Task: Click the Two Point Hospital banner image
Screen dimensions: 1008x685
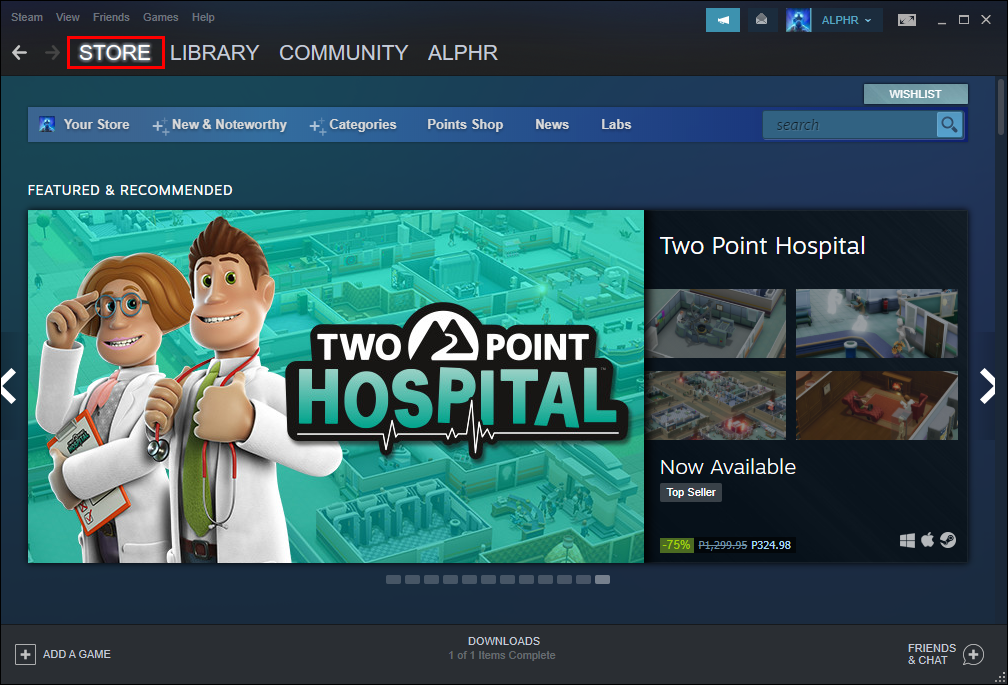Action: tap(336, 386)
